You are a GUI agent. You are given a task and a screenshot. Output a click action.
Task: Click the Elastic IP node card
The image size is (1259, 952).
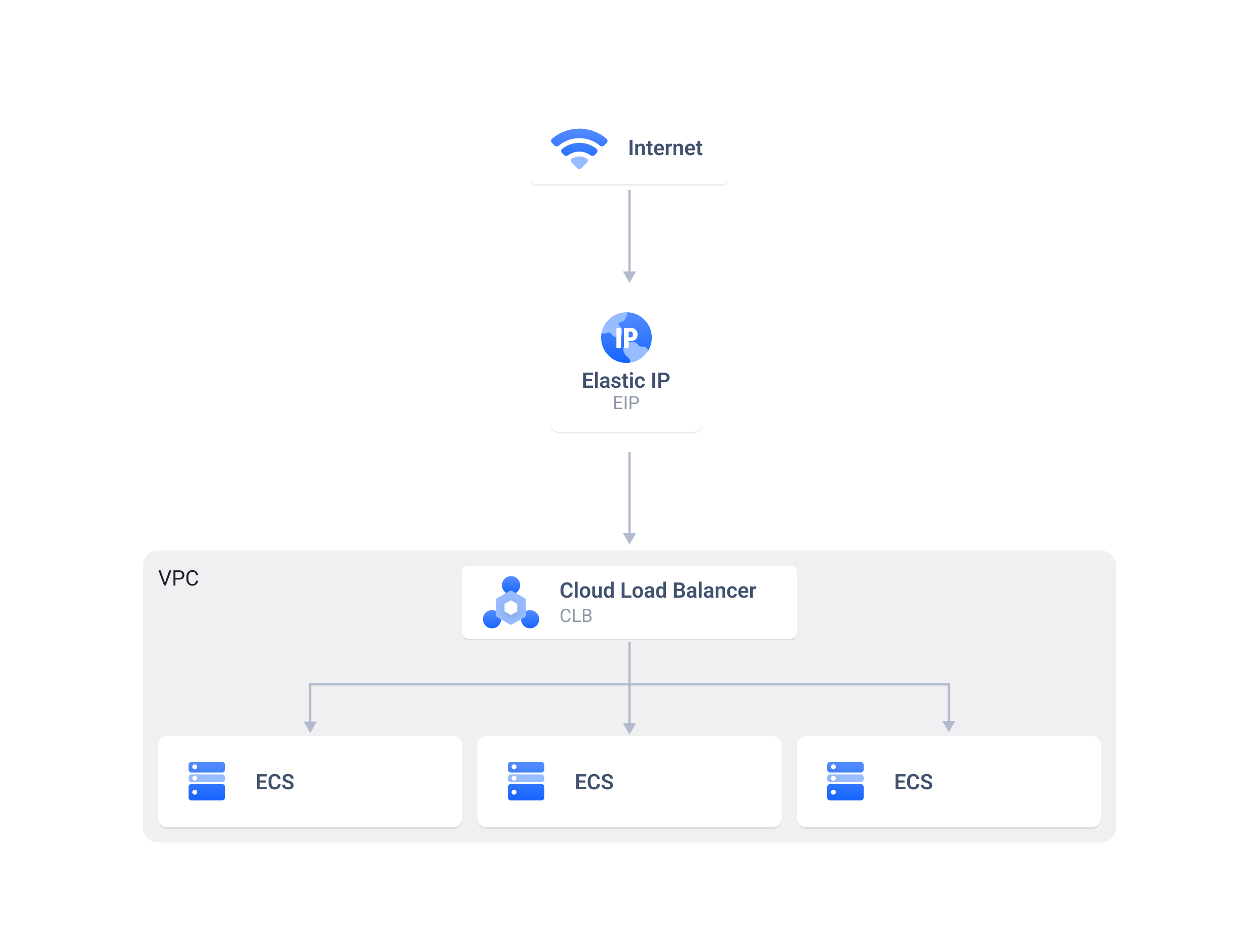point(626,360)
